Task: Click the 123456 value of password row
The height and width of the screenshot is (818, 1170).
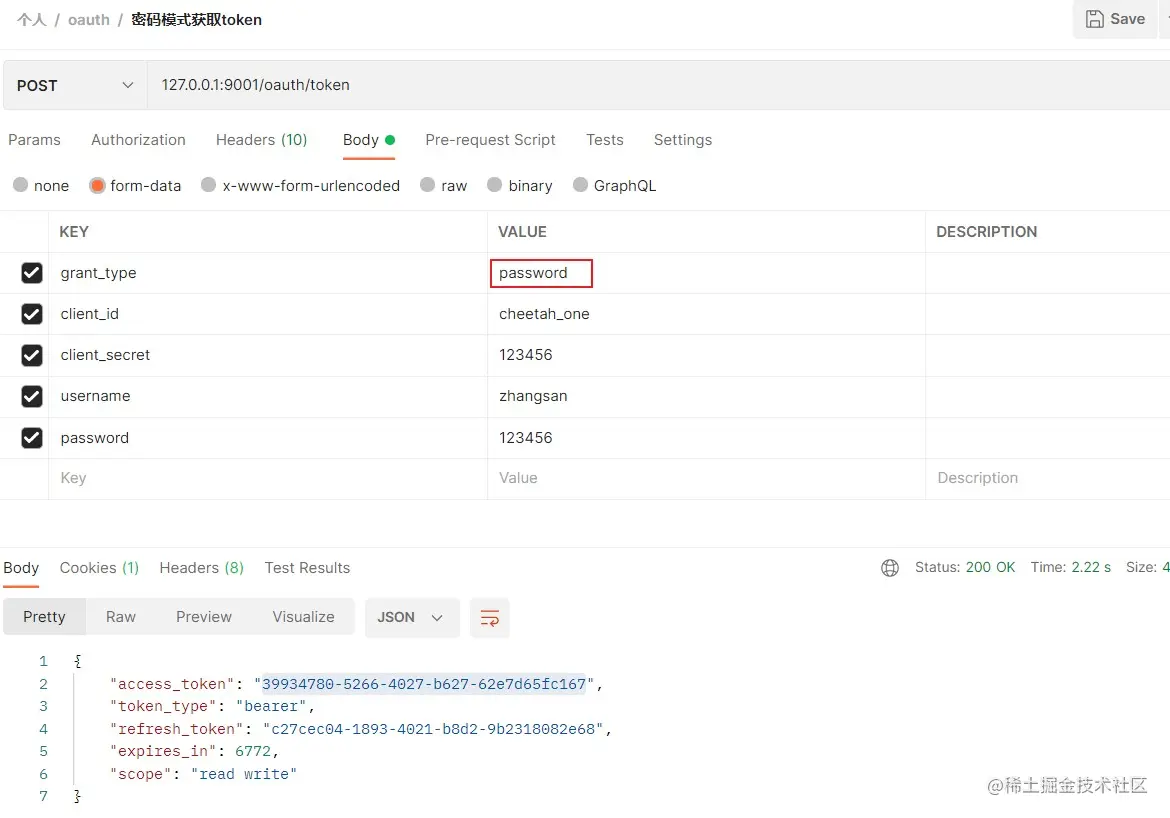Action: (x=706, y=438)
